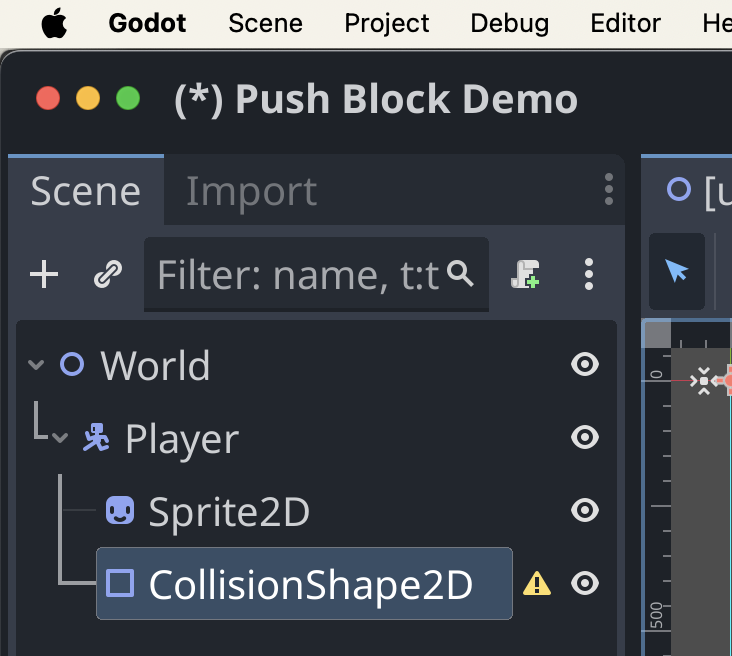This screenshot has height=656, width=732.
Task: Open the Godot application menu
Action: coord(147,23)
